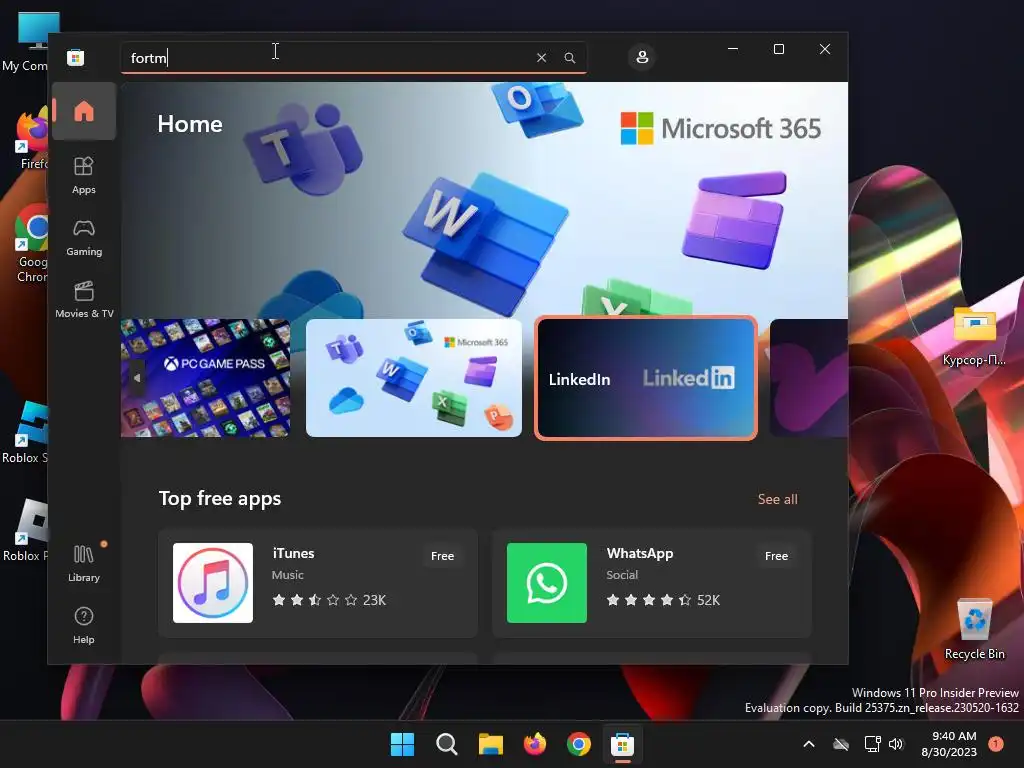Open the Help page
The height and width of the screenshot is (768, 1024).
click(x=84, y=625)
